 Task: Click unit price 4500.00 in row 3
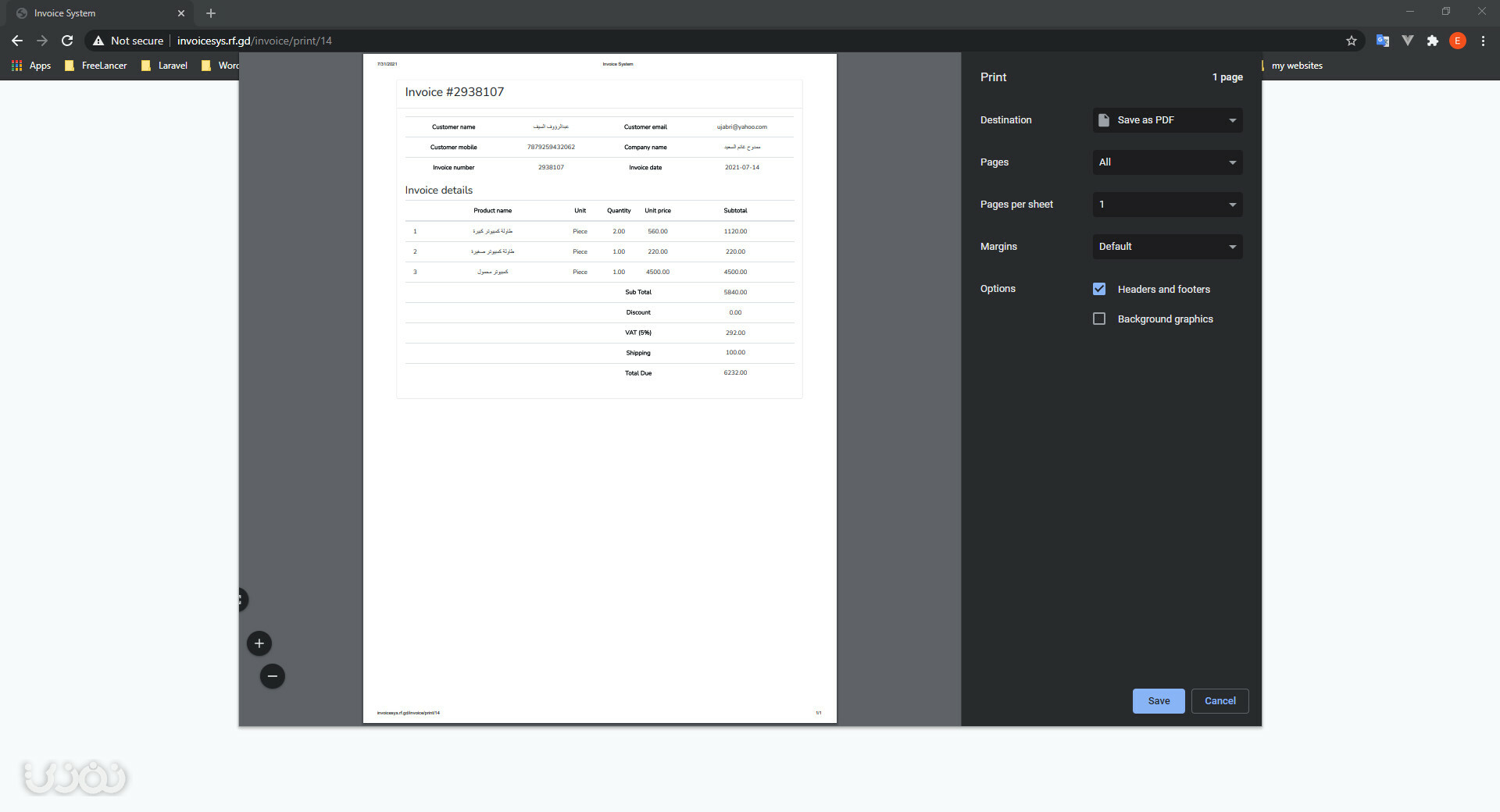click(658, 272)
